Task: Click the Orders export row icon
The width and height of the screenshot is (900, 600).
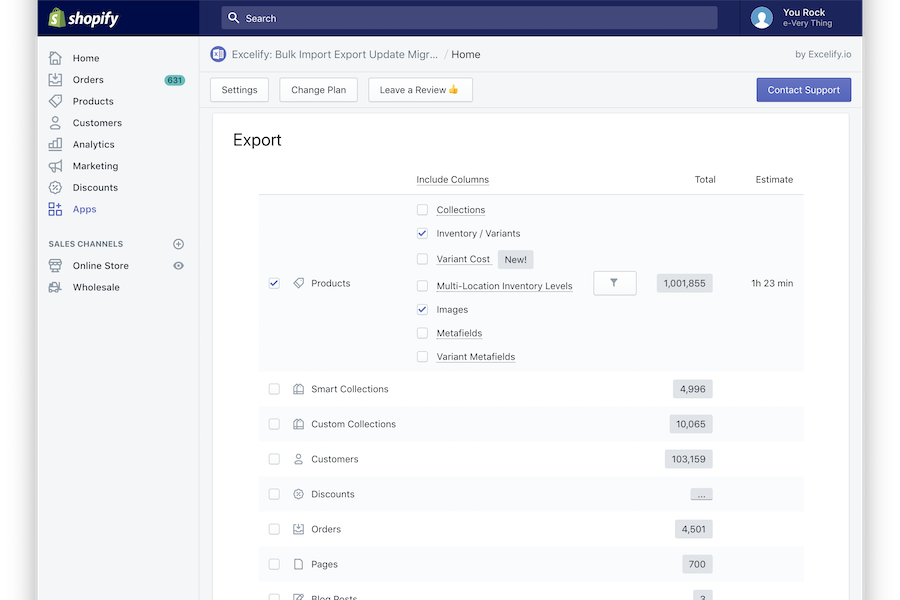Action: [298, 529]
